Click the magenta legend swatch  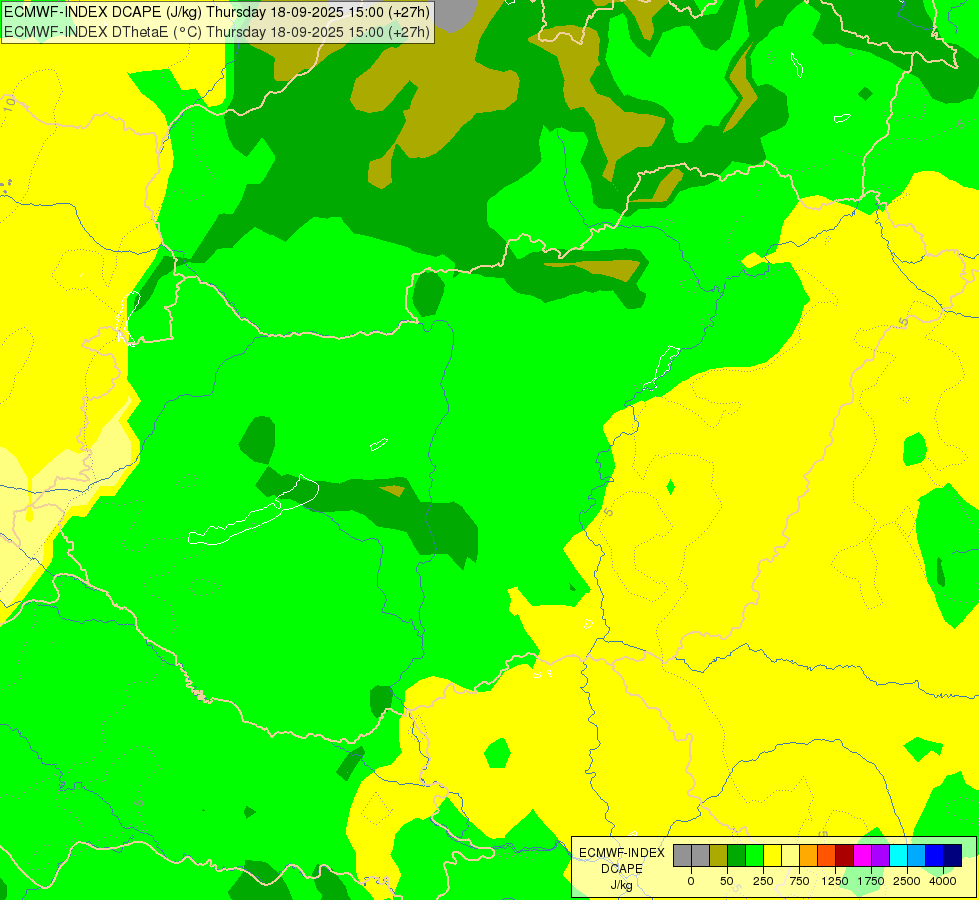pyautogui.click(x=863, y=855)
